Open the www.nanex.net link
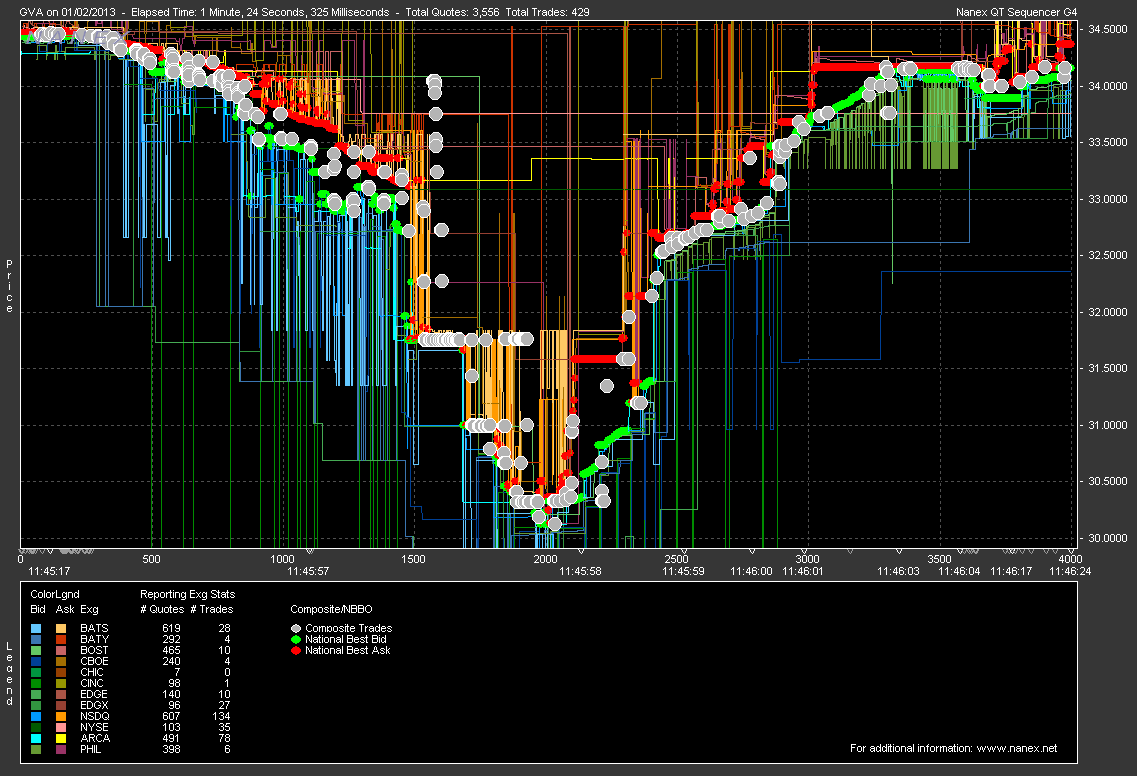The image size is (1137, 776). coord(1017,748)
